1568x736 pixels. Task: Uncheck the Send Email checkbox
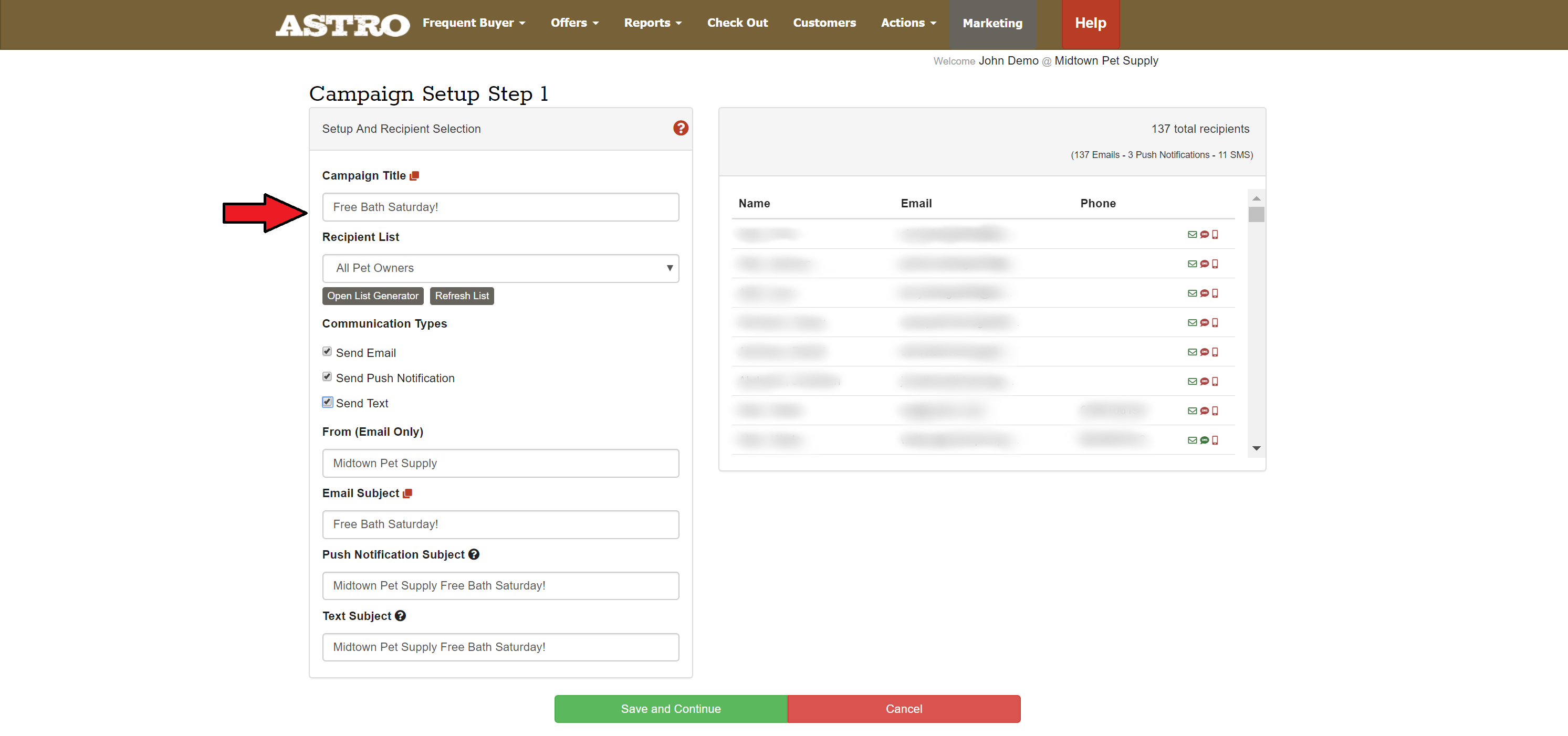[327, 351]
